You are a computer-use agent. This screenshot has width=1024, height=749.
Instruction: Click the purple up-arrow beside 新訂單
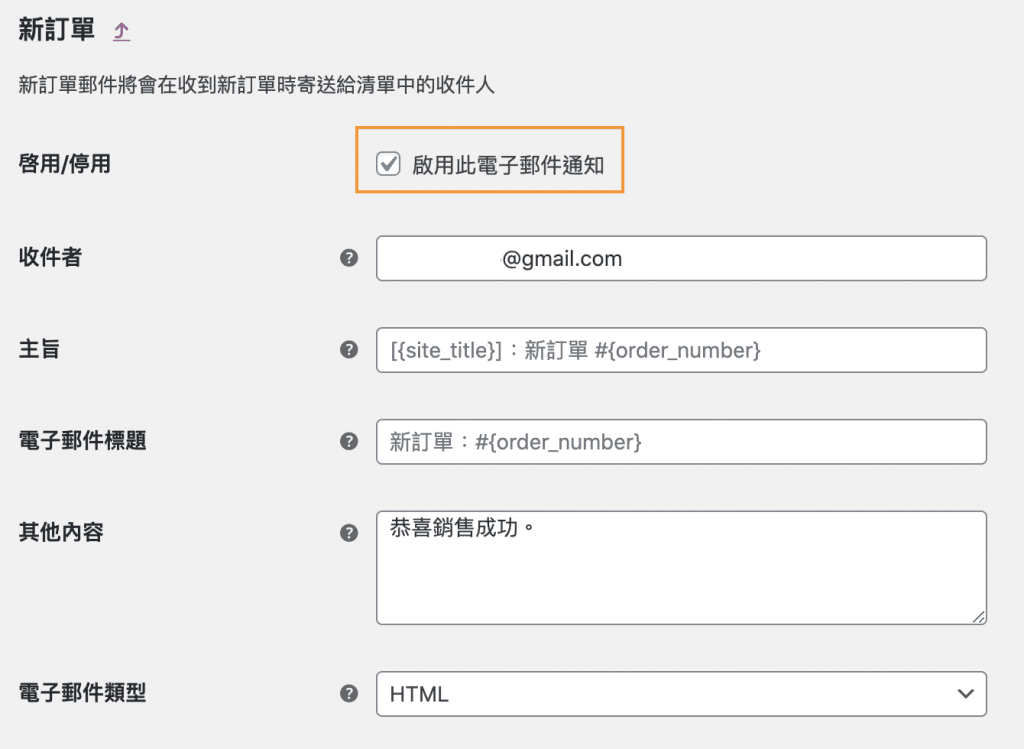point(121,30)
